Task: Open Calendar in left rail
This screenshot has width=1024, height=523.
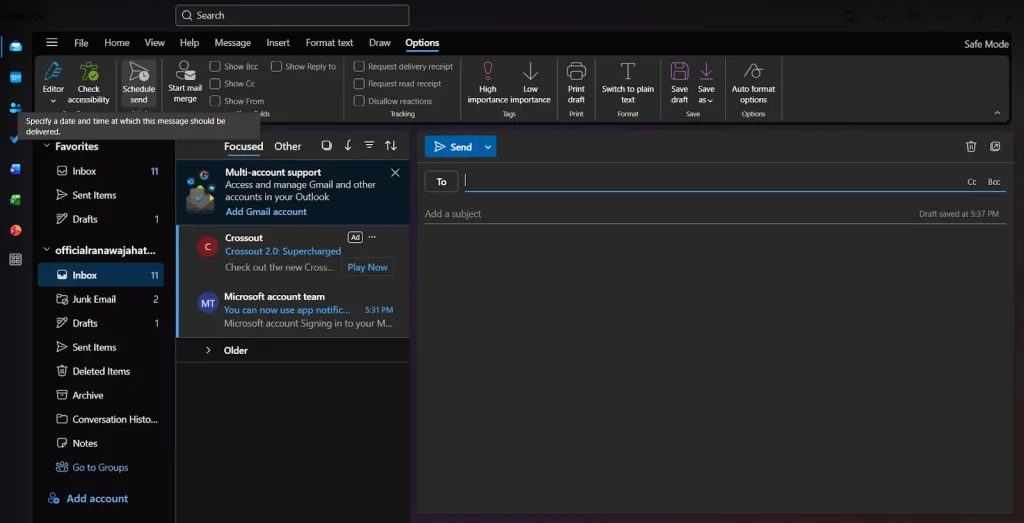Action: pyautogui.click(x=16, y=77)
